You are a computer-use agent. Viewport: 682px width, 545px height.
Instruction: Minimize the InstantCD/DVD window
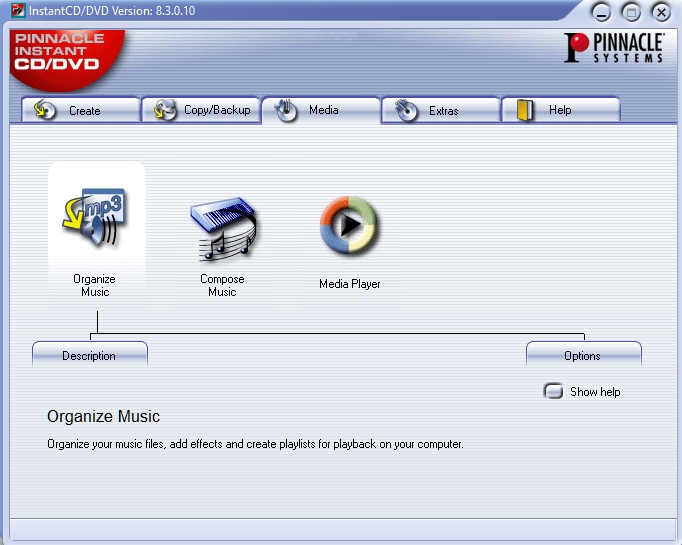(602, 13)
